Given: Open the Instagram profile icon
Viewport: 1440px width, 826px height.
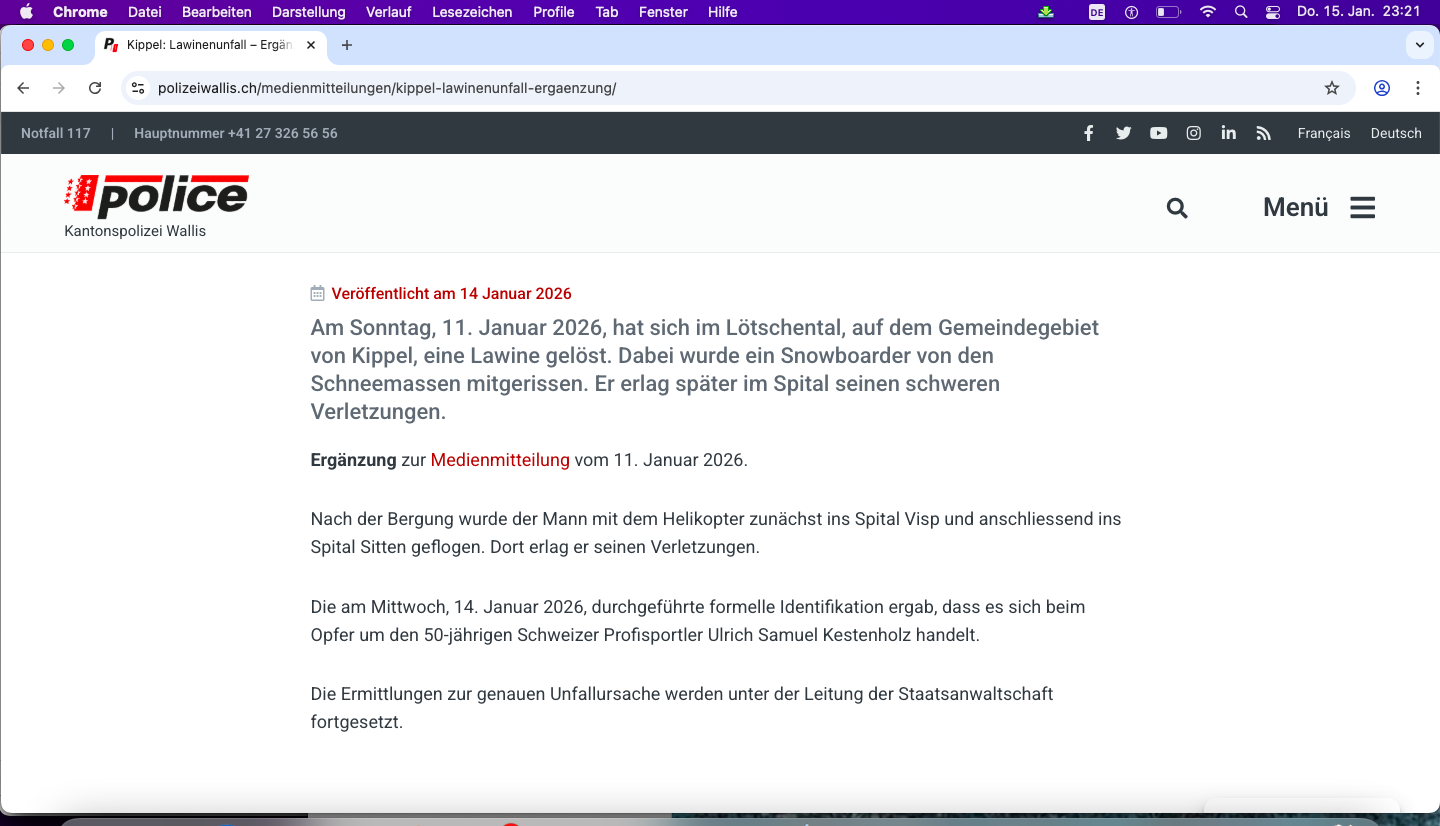Looking at the screenshot, I should coord(1193,133).
